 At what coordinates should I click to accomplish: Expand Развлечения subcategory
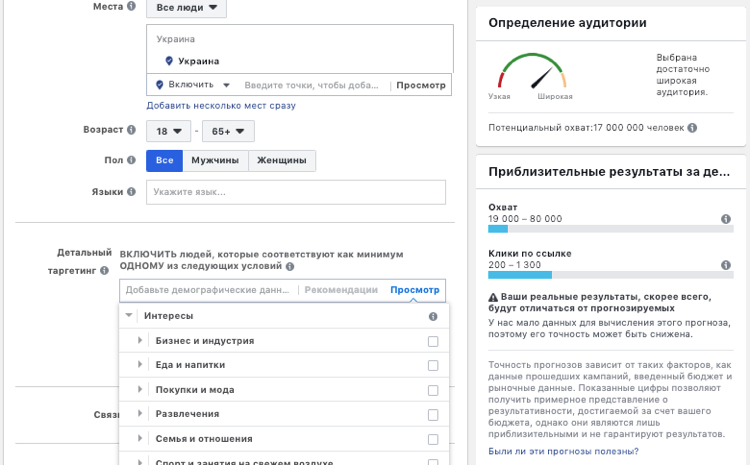(x=140, y=413)
